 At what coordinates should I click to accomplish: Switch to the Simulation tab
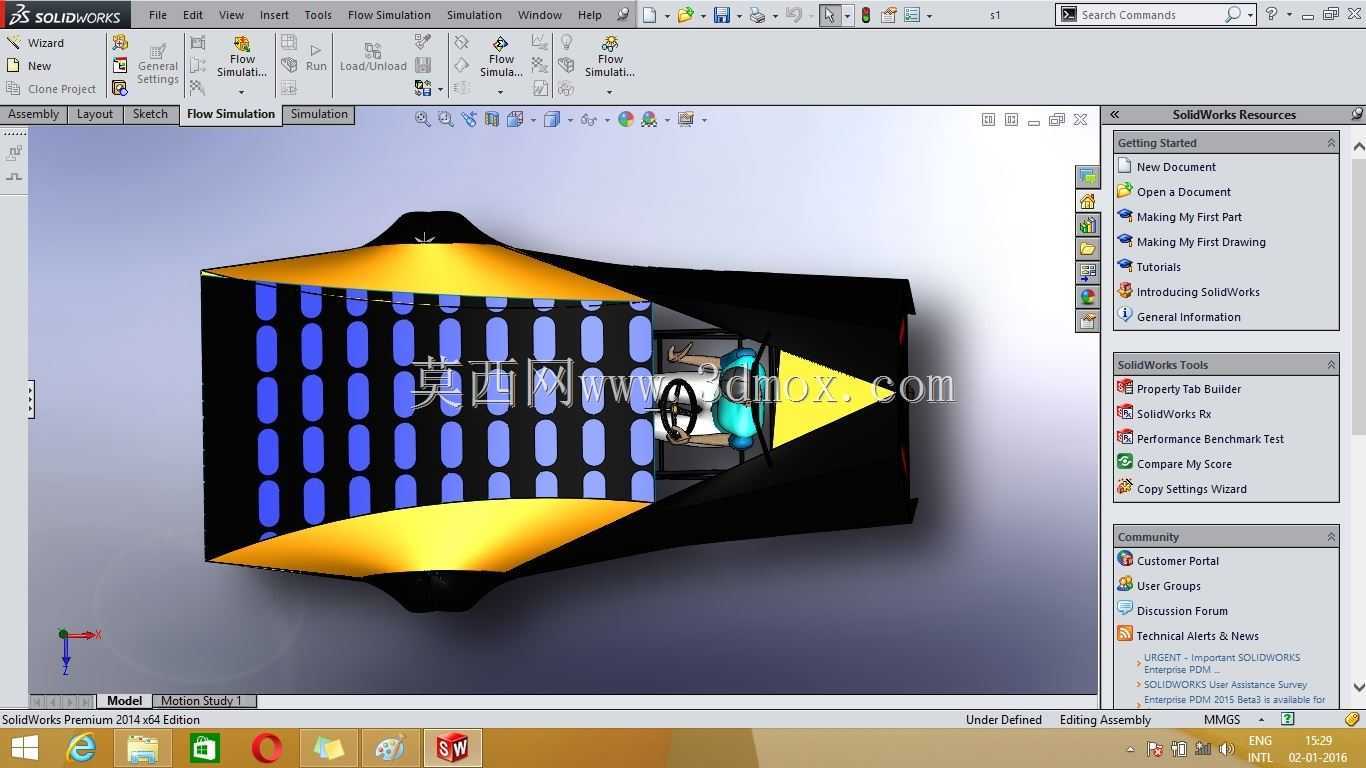(x=319, y=114)
